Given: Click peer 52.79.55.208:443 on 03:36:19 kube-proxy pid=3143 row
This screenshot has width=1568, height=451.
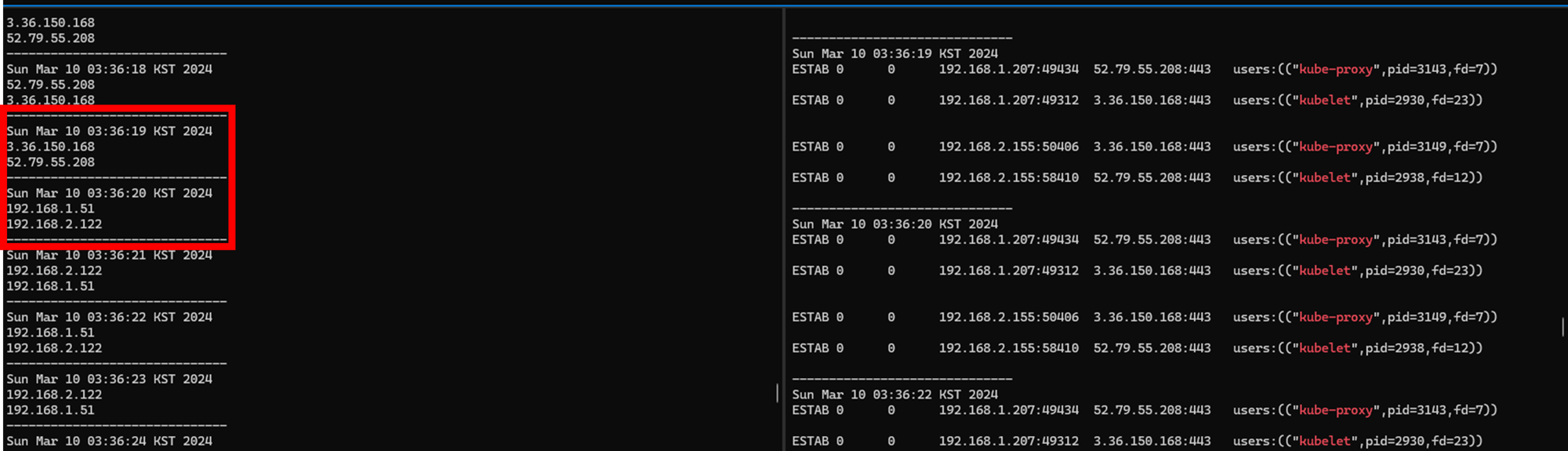Looking at the screenshot, I should pyautogui.click(x=1152, y=69).
